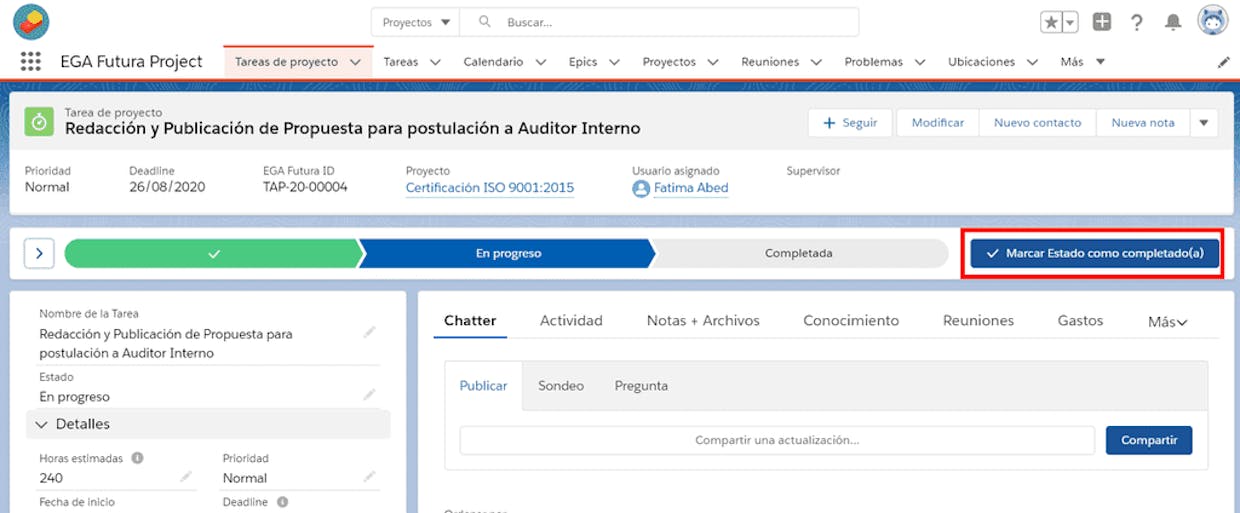Expand the Reuniones nav tab chevron
The image size is (1240, 513).
pos(816,62)
